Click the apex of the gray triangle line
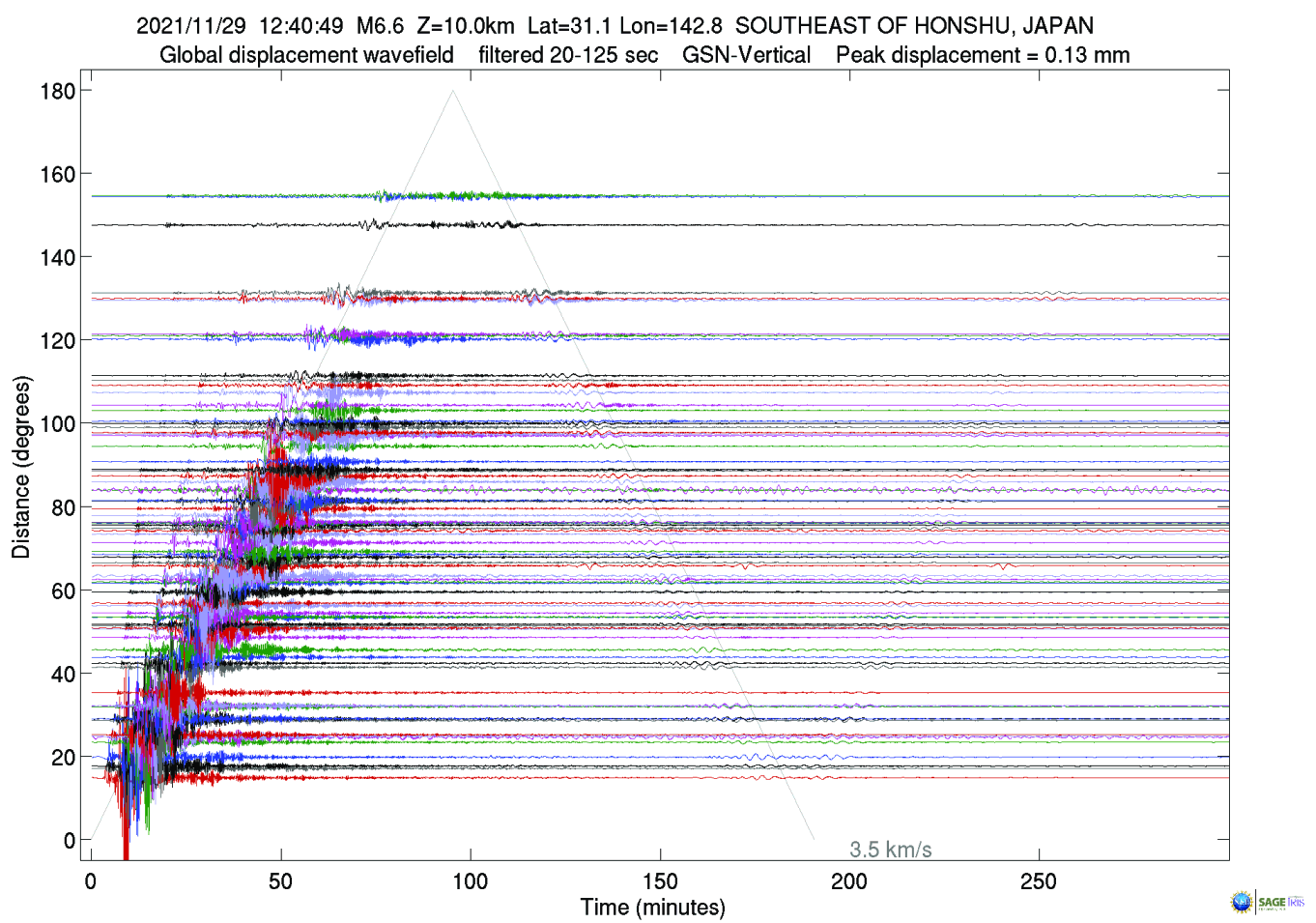Viewport: 1316px width, 923px height. tap(453, 91)
